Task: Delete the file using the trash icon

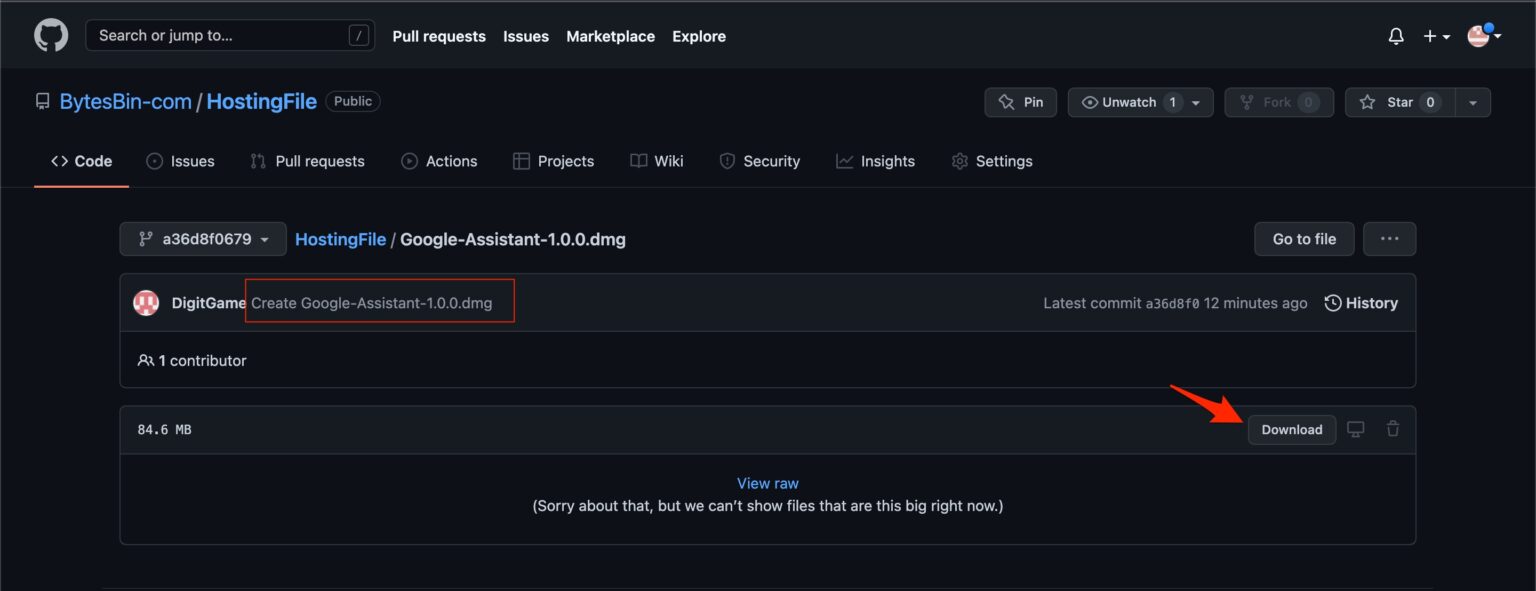Action: tap(1393, 428)
